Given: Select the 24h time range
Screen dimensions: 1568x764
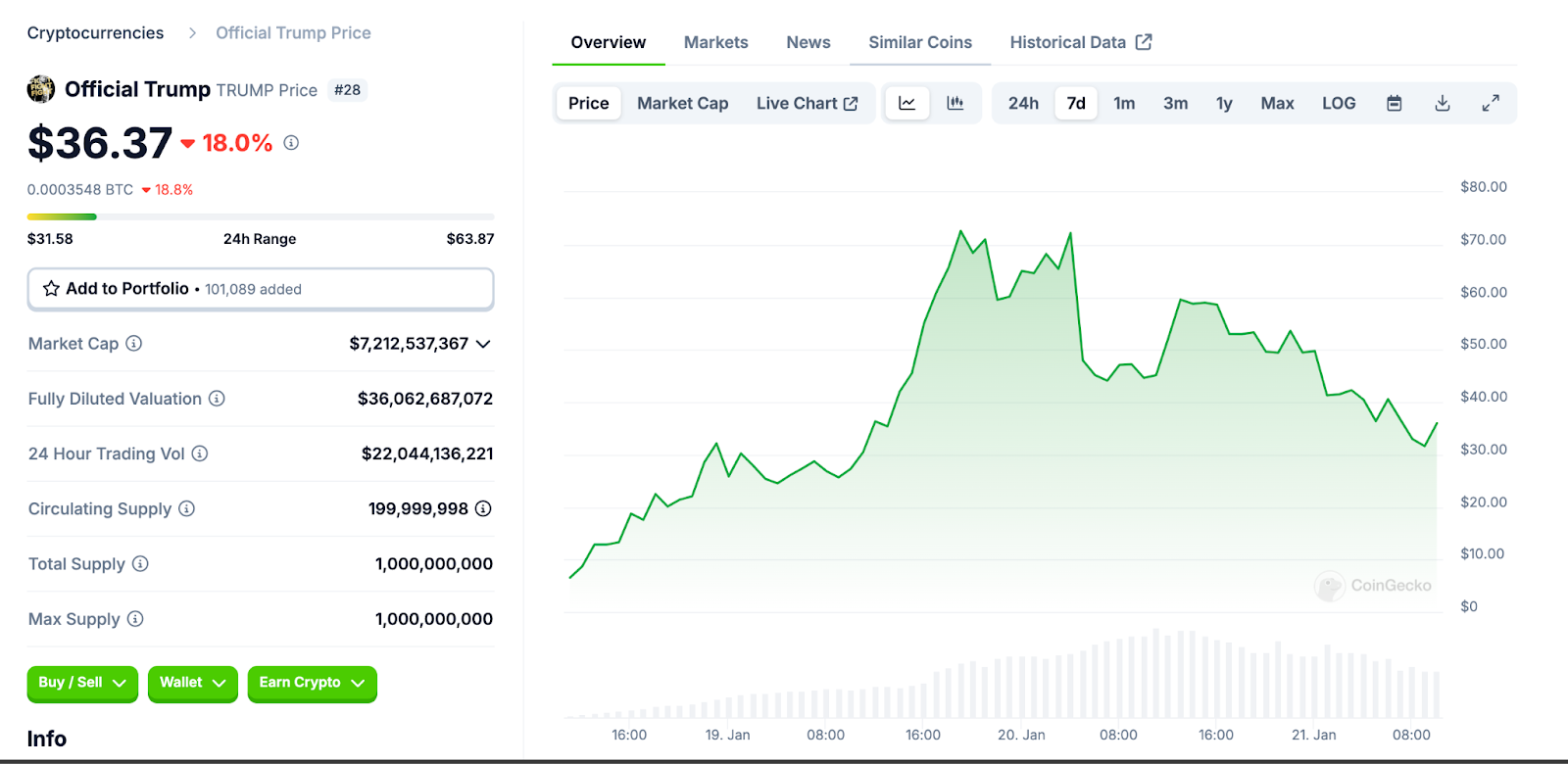Looking at the screenshot, I should point(1024,103).
